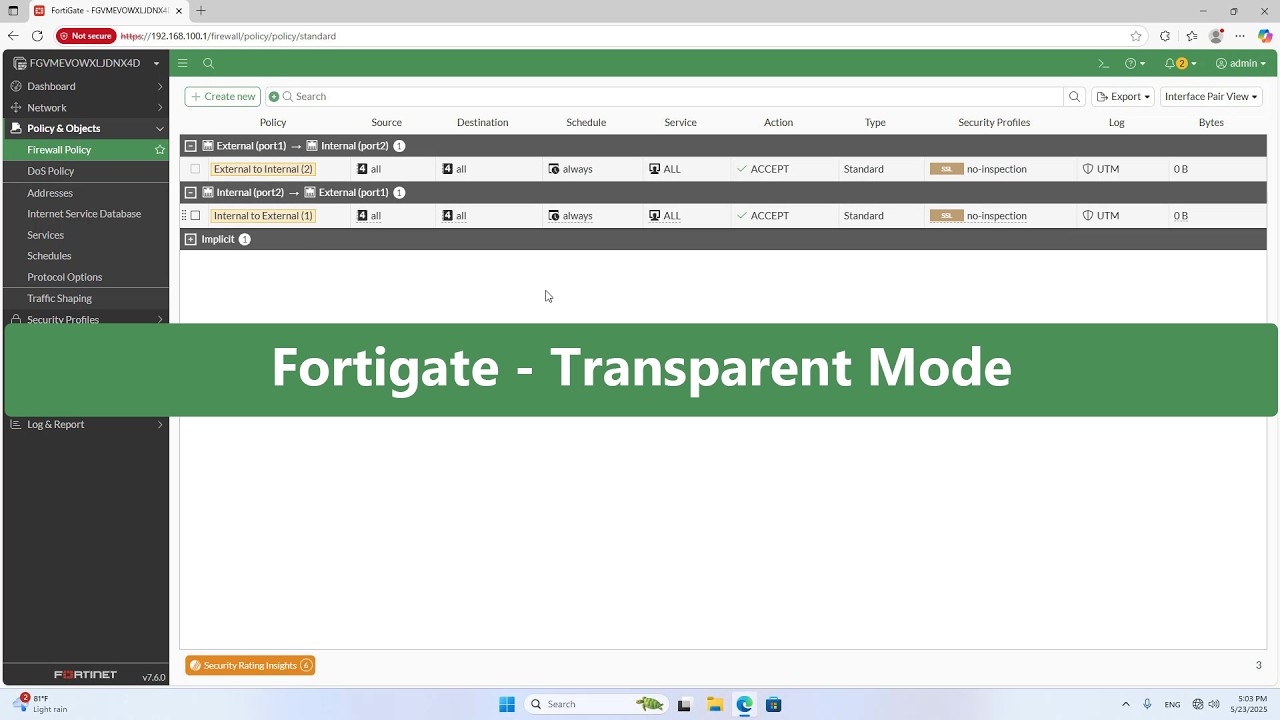Favorite Firewall Policy with the star icon
Screen dimensions: 1280x720
159,150
